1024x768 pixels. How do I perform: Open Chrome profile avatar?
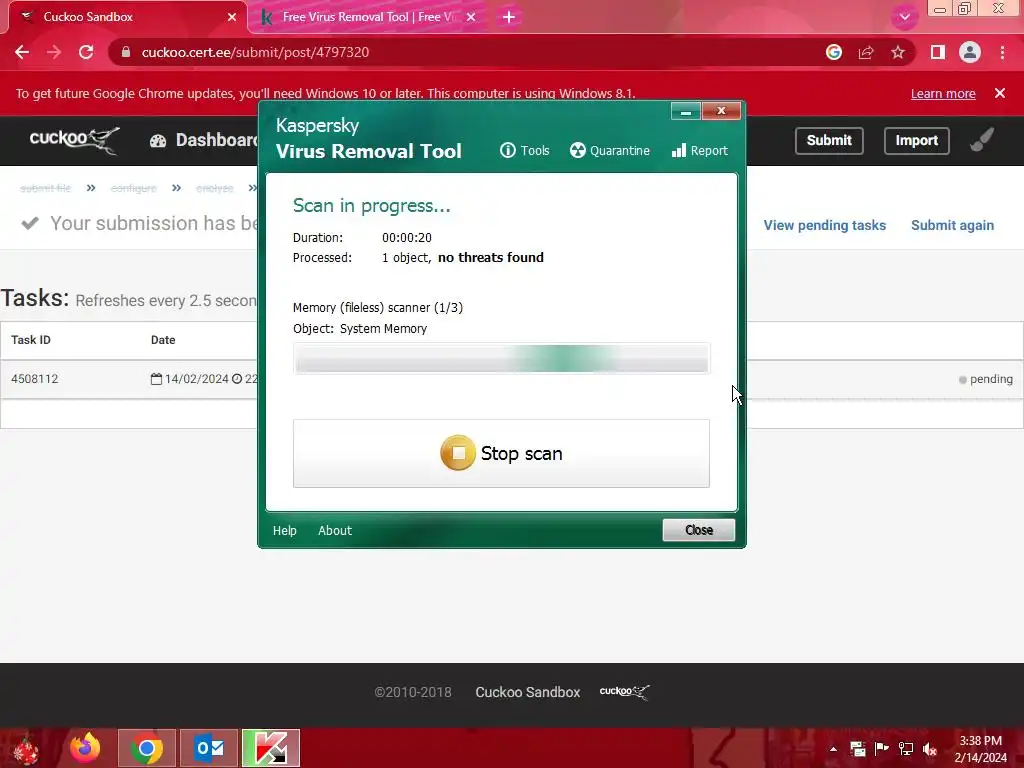coord(970,52)
